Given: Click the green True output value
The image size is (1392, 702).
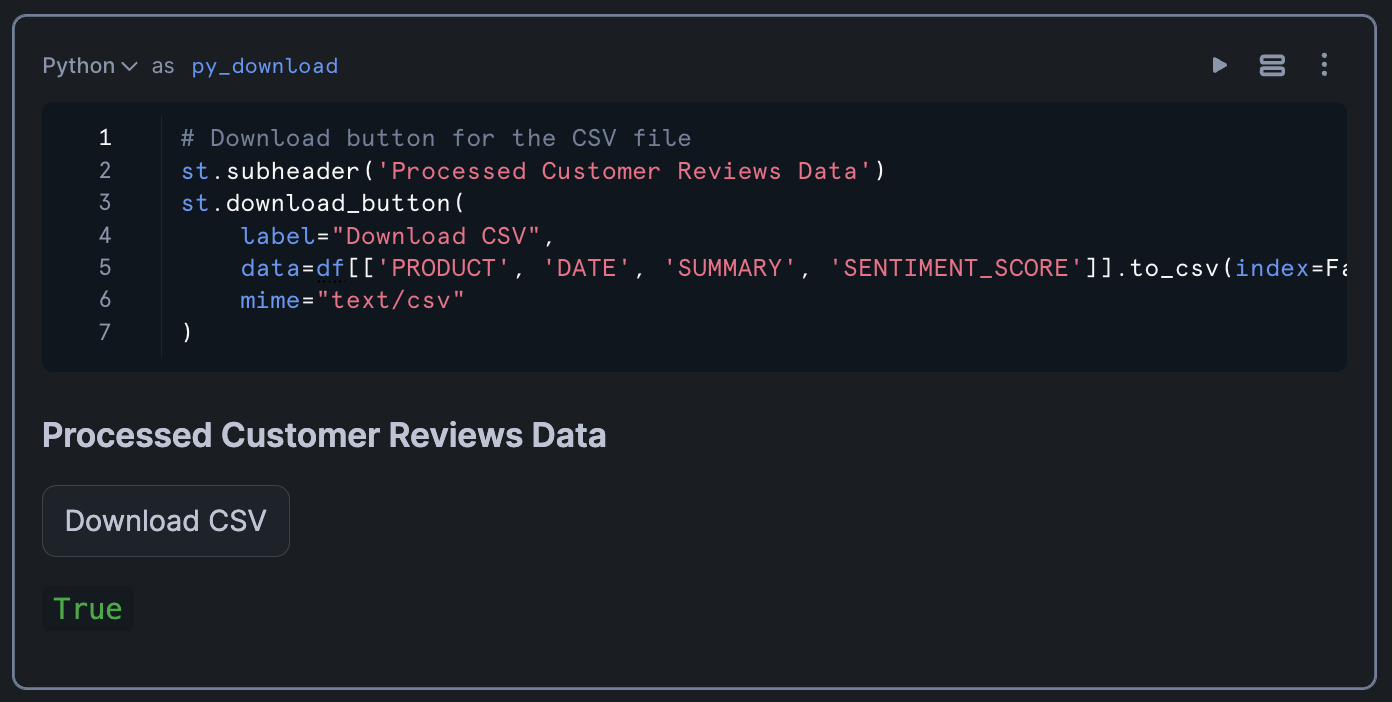Looking at the screenshot, I should (x=88, y=609).
